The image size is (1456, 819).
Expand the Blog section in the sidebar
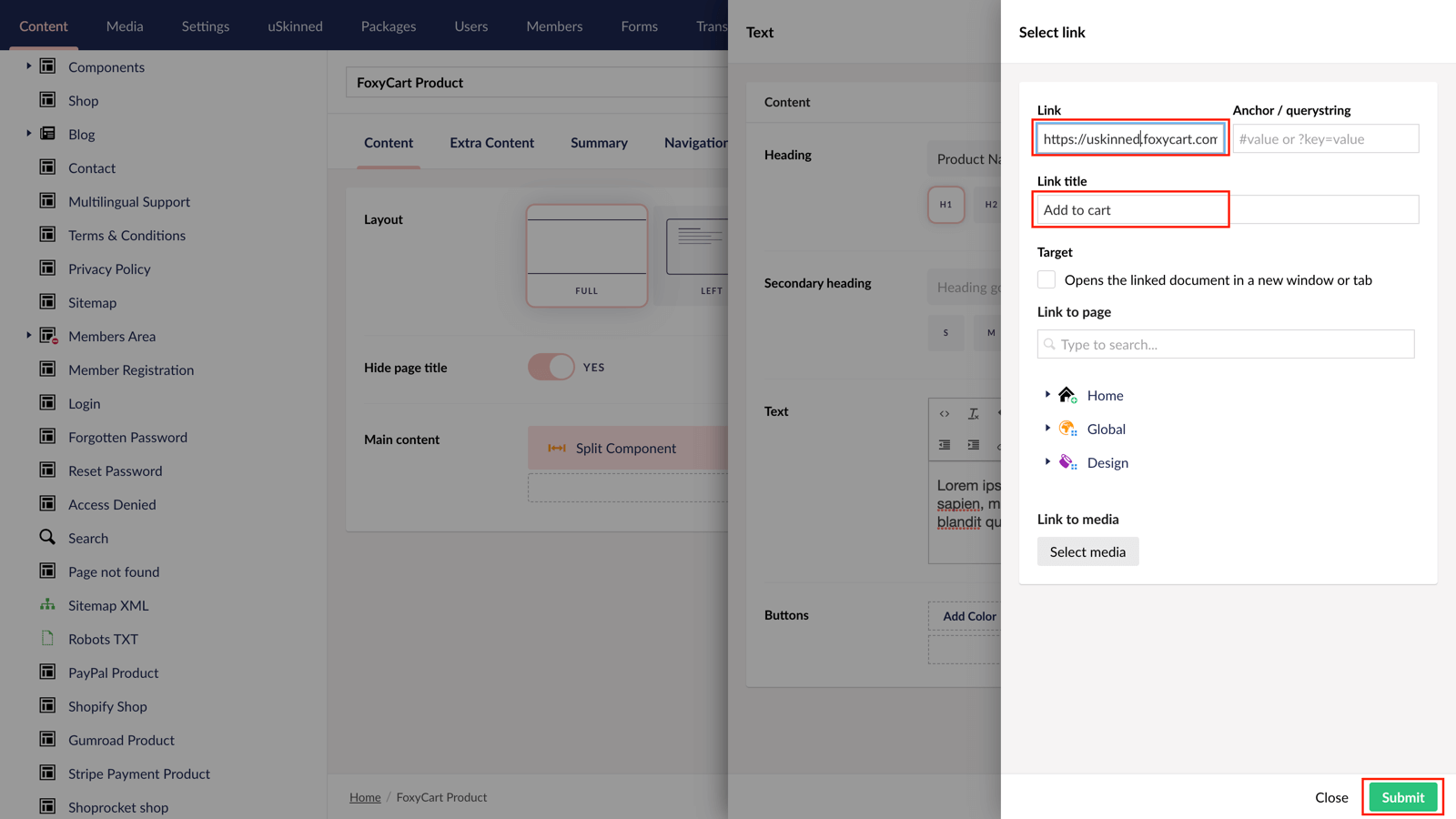[x=28, y=134]
